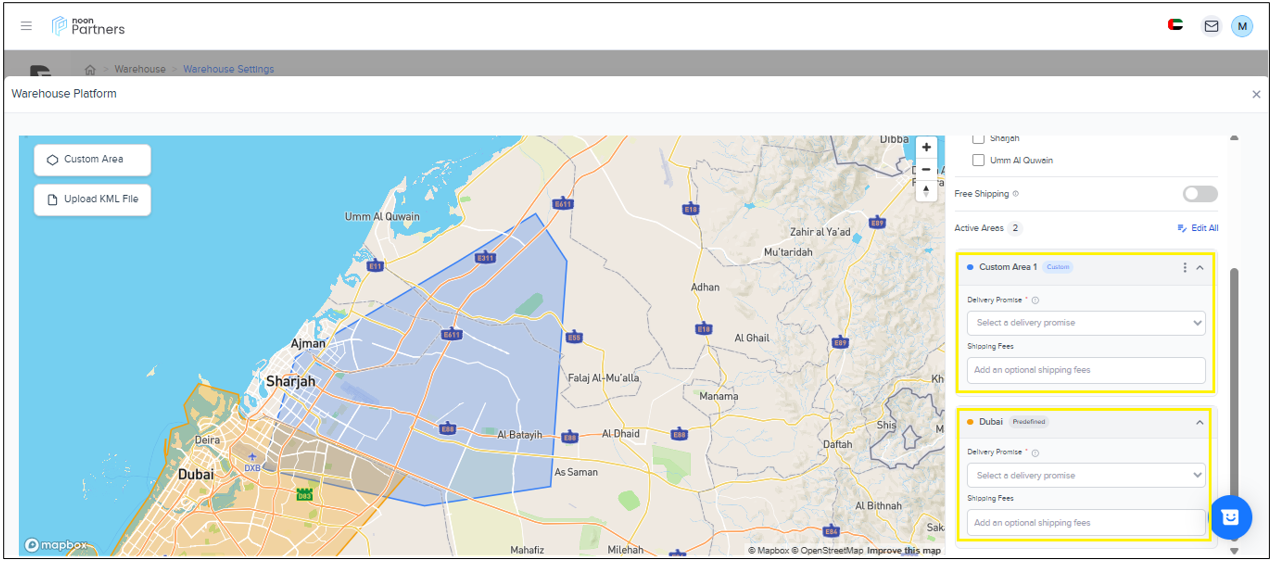Click the Custom Area button
1273x561 pixels.
point(92,159)
